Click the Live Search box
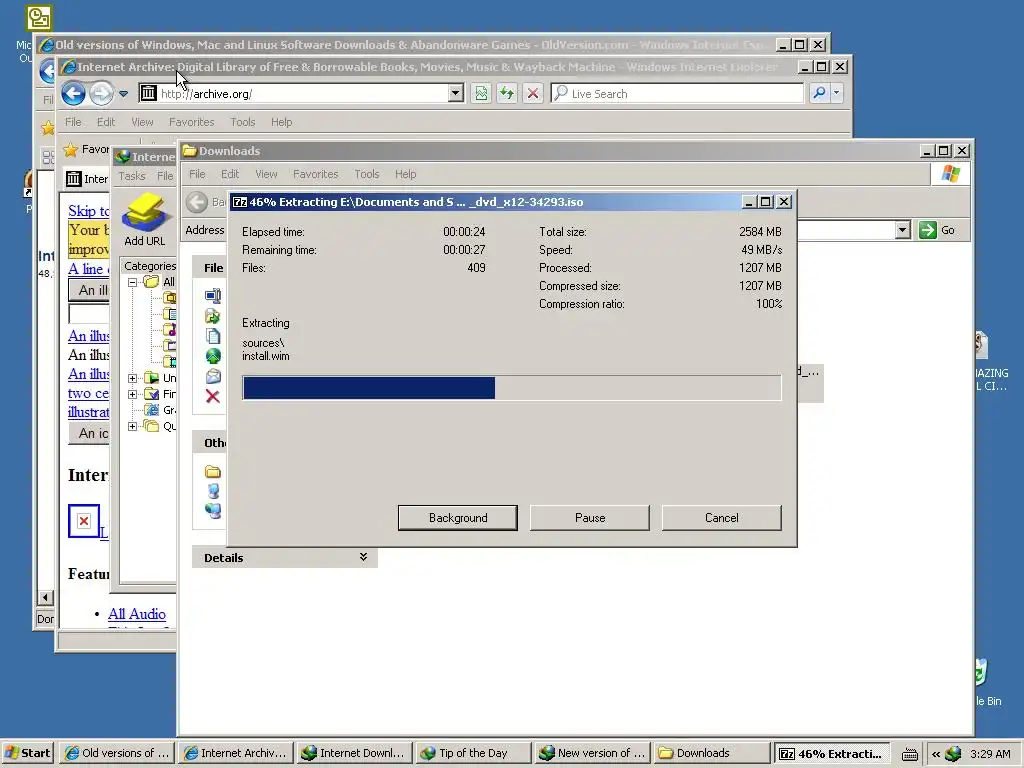 click(x=677, y=93)
